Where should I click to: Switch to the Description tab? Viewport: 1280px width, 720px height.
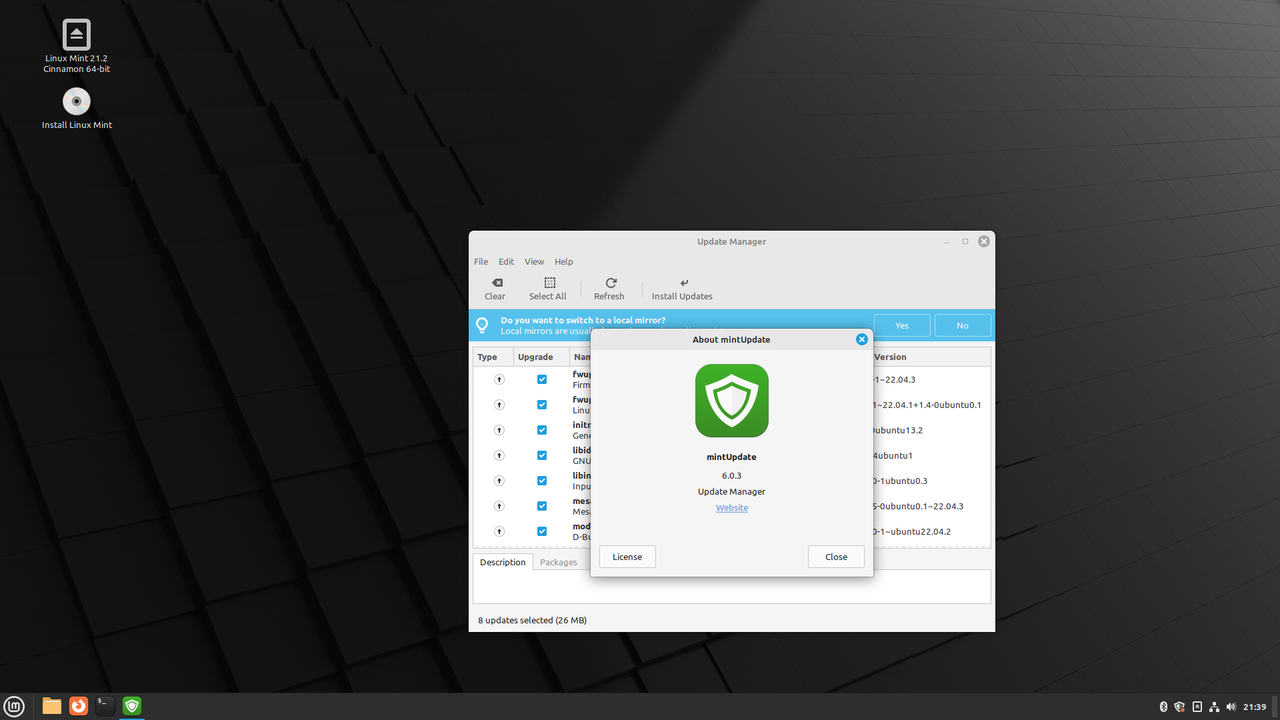(502, 562)
